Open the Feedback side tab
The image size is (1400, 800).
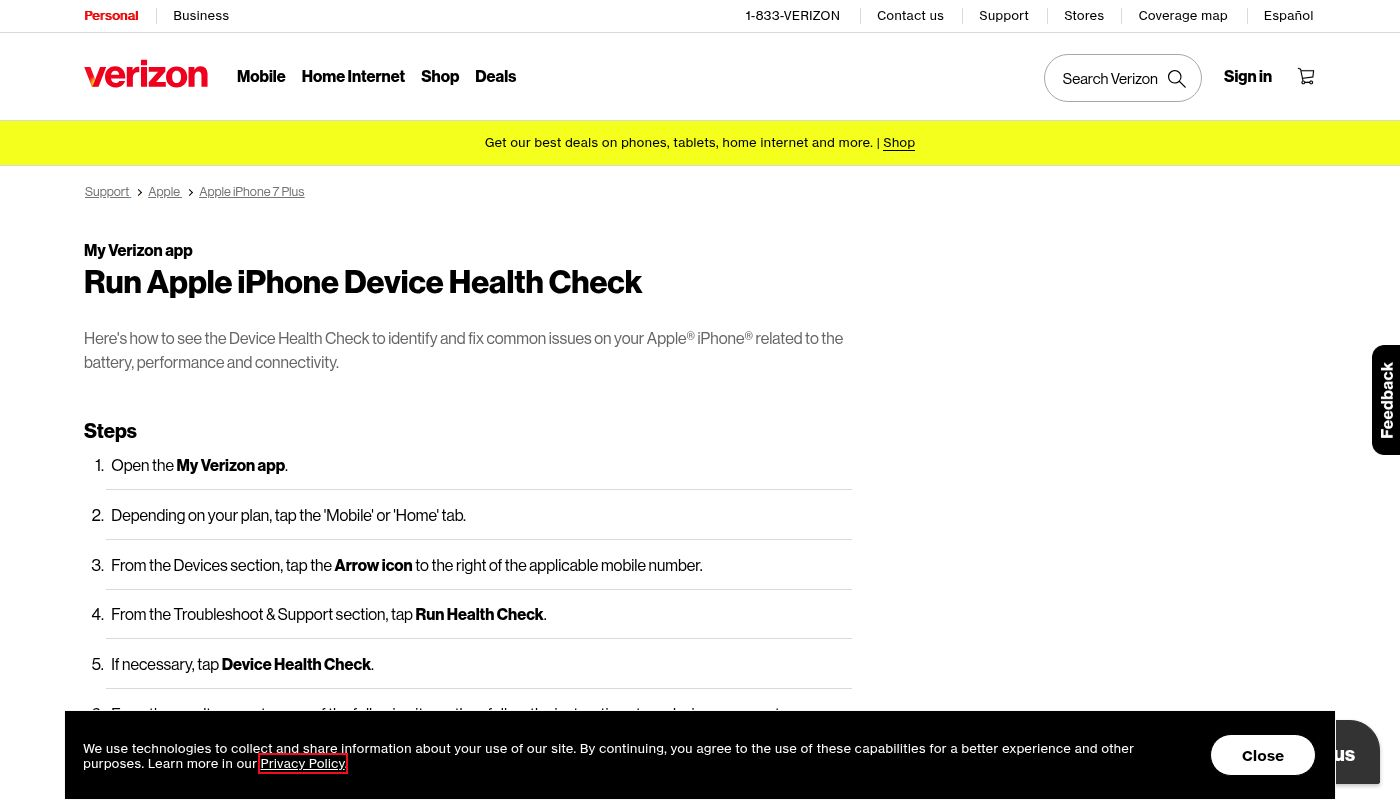[1386, 400]
